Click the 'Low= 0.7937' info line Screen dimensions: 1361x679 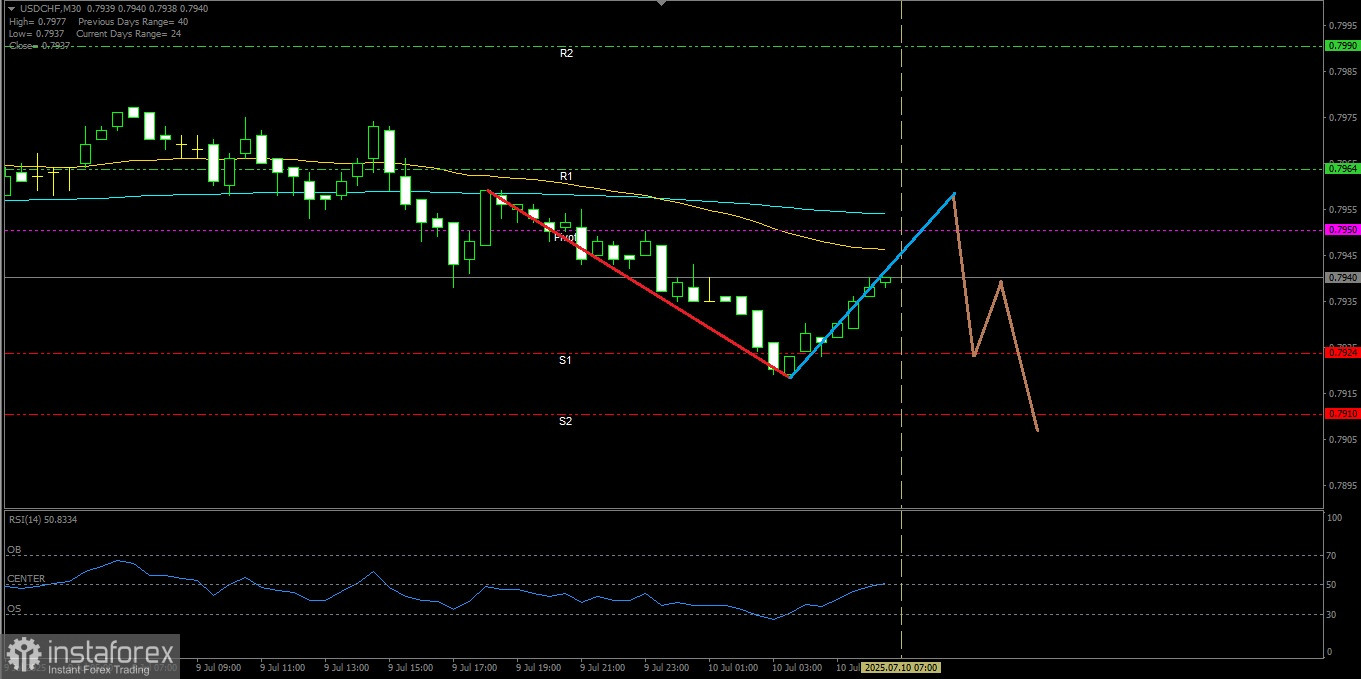[39, 33]
